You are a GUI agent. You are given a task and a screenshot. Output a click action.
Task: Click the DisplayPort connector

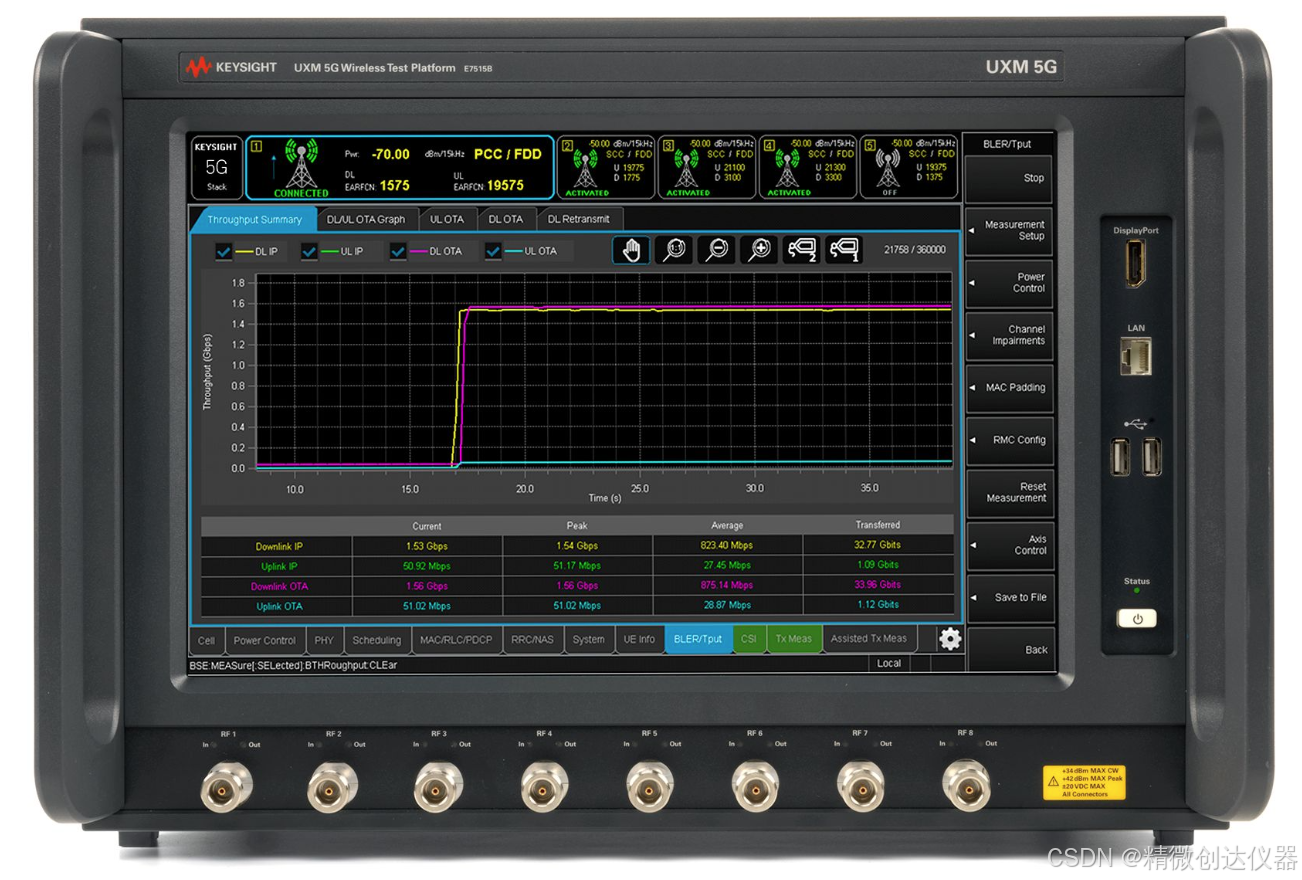pos(1136,263)
